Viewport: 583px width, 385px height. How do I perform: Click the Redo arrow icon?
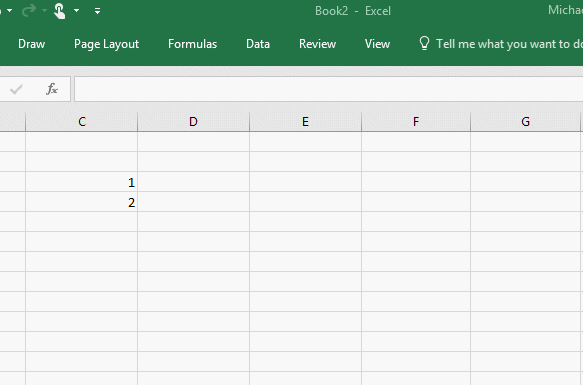pyautogui.click(x=29, y=11)
